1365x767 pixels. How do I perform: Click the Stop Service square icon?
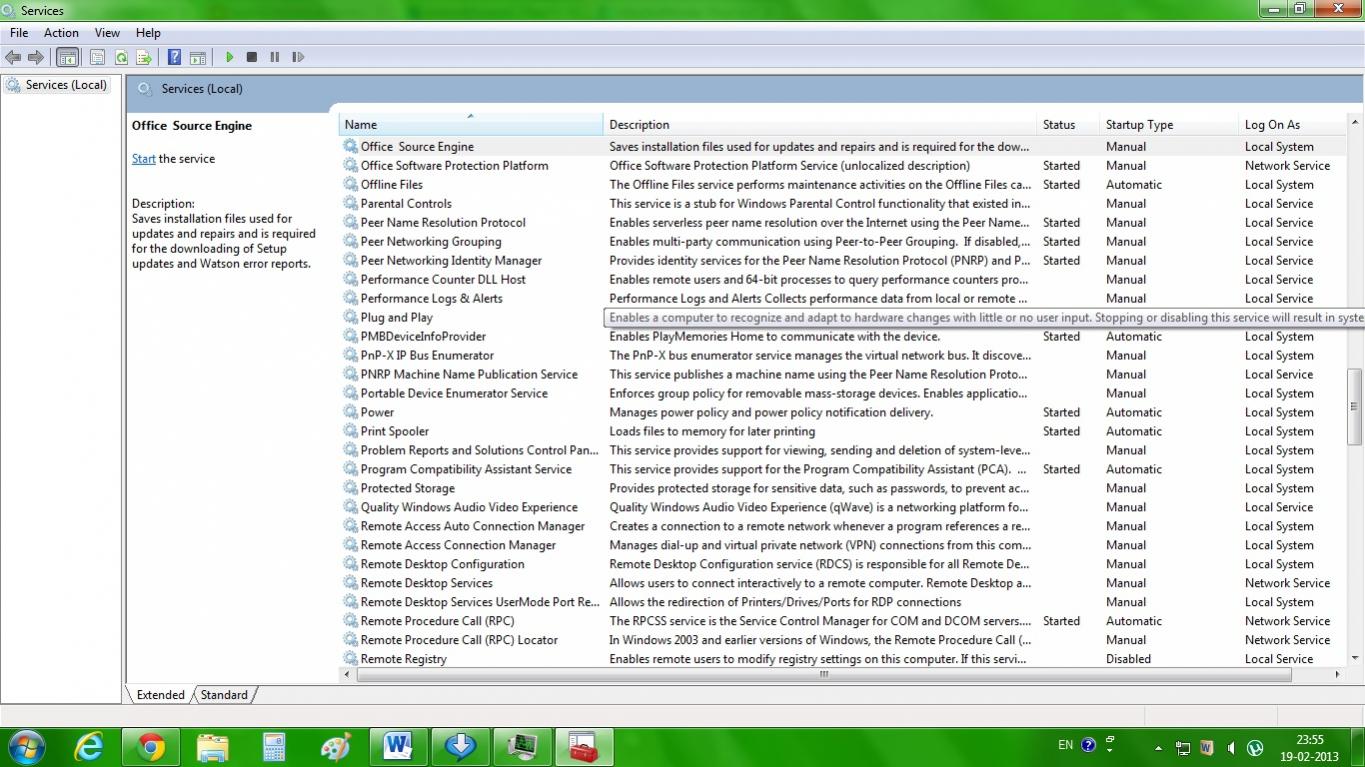click(x=252, y=58)
